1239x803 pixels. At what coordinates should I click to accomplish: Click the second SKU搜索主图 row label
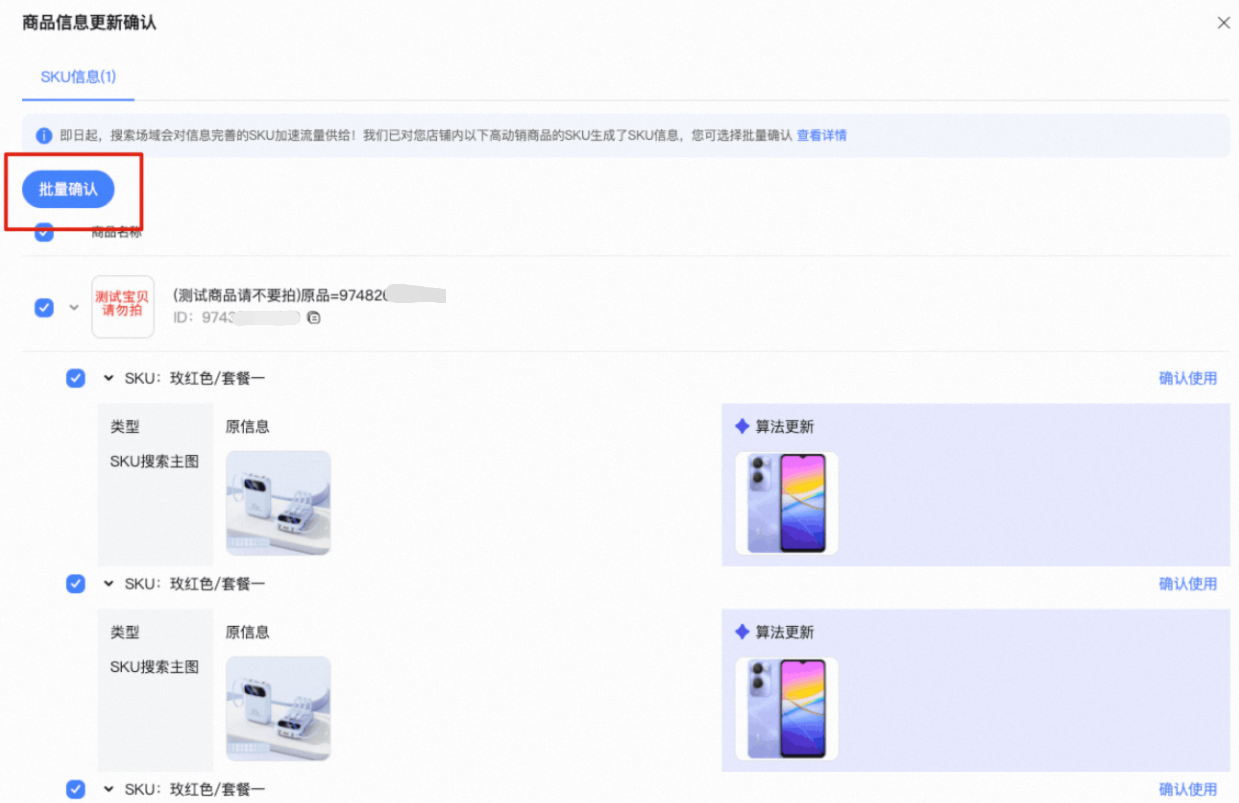coord(155,667)
